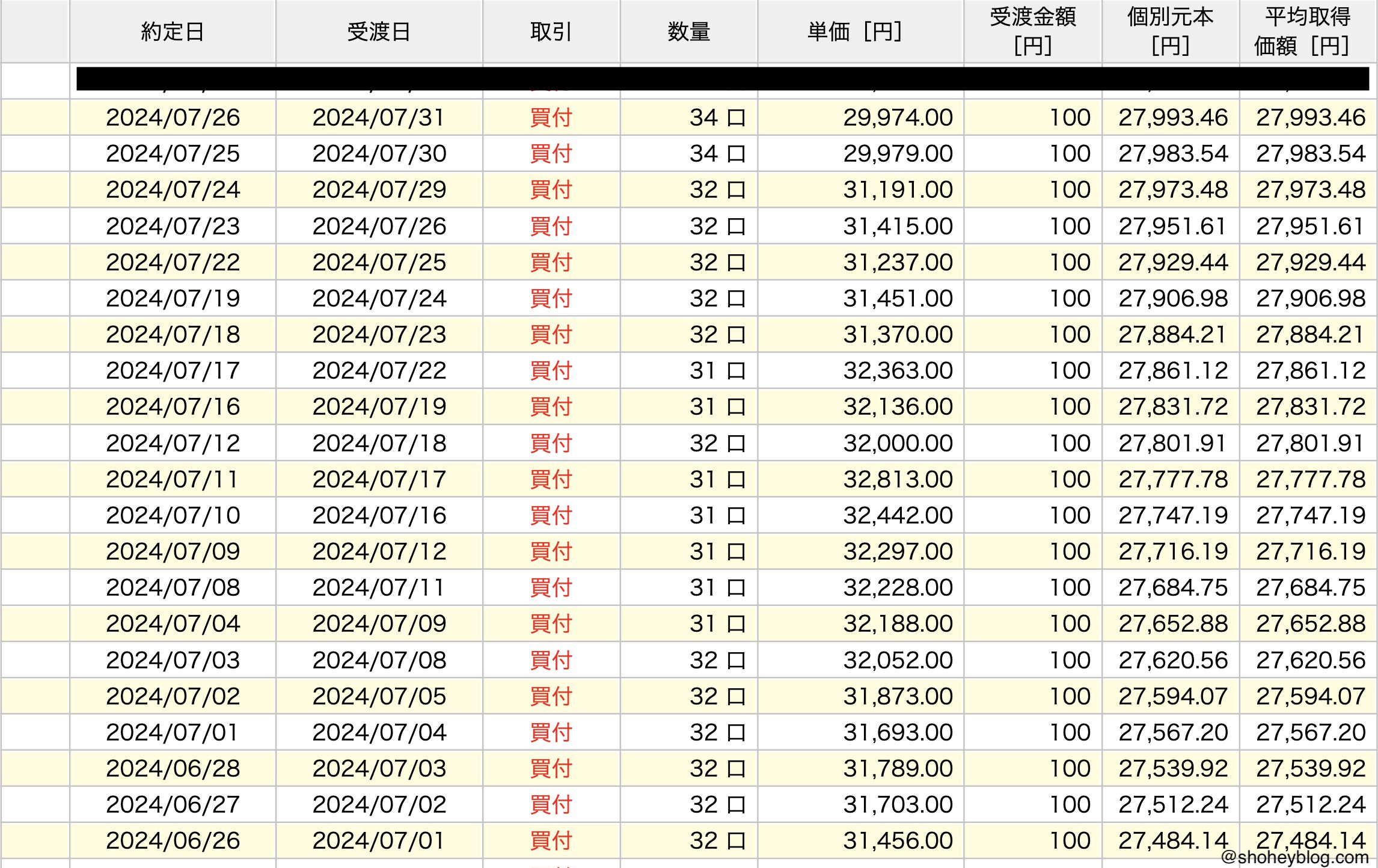The height and width of the screenshot is (868, 1378).
Task: Click 個別元本 value 27,512.24
Action: (1173, 804)
